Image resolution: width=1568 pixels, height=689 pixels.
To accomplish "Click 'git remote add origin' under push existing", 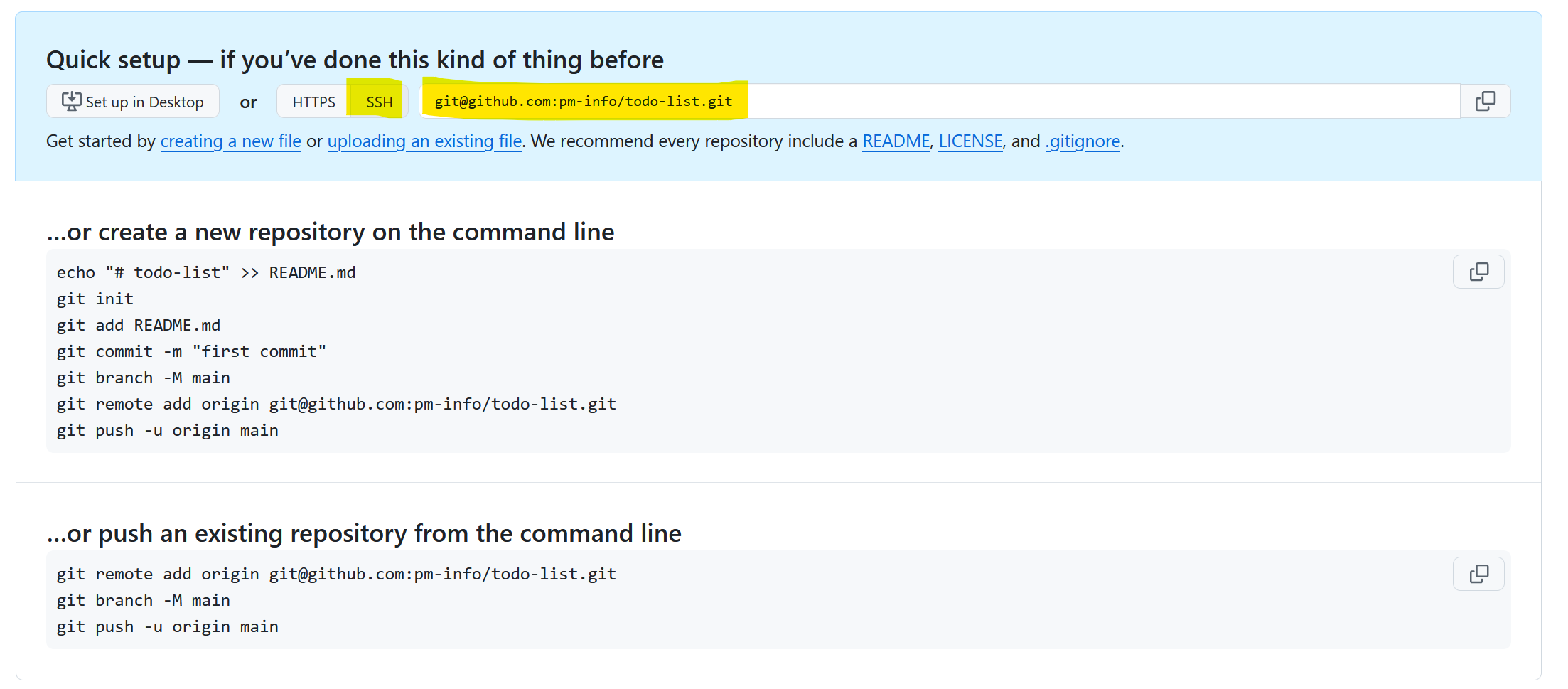I will (x=336, y=575).
